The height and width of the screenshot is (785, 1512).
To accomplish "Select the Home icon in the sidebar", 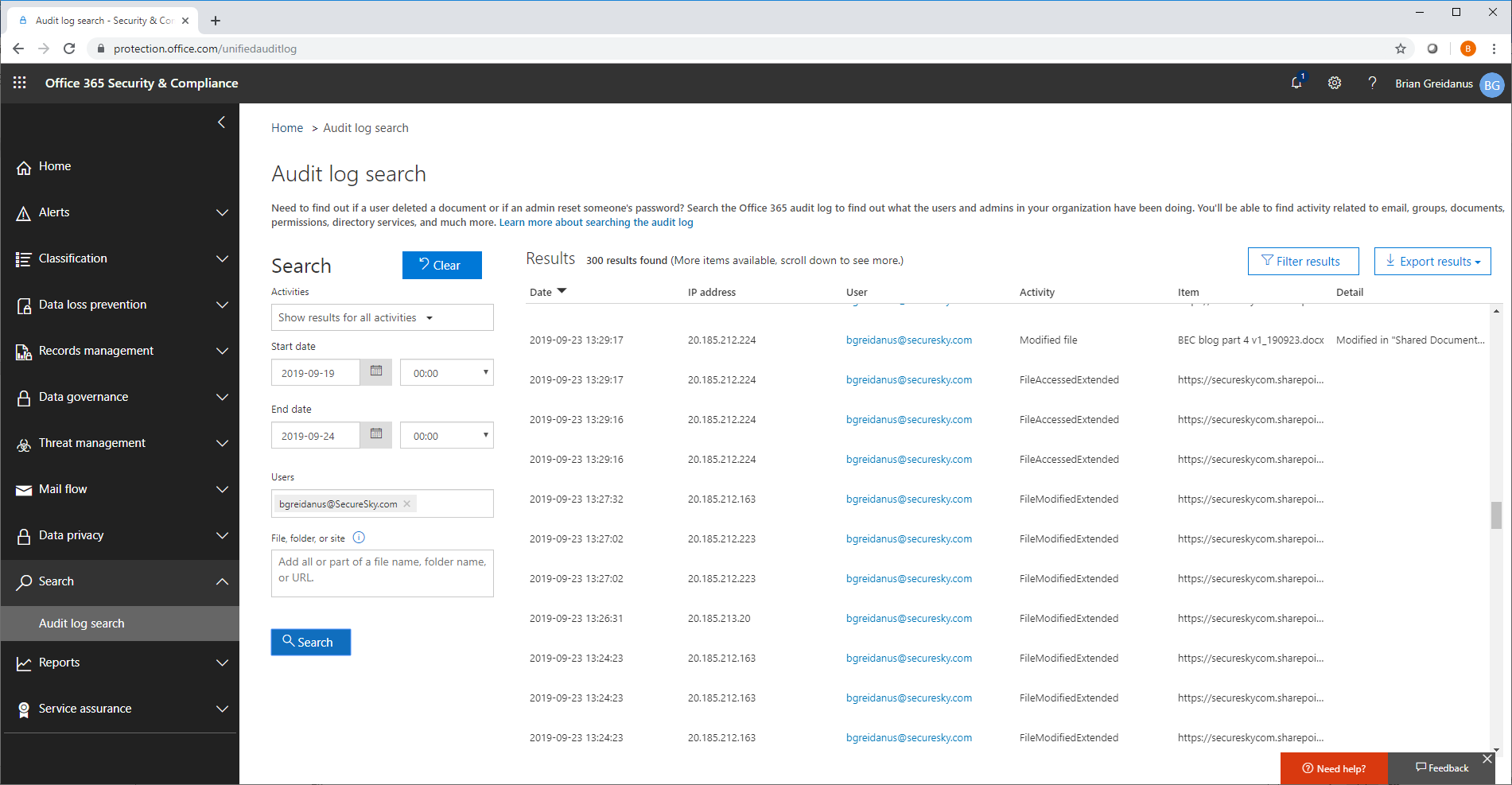I will (x=24, y=166).
